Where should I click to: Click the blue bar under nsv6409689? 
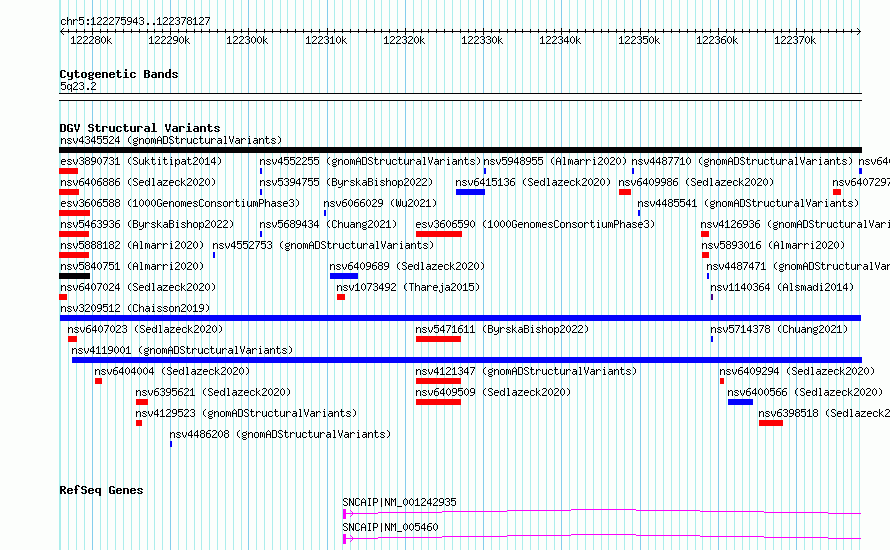(344, 276)
